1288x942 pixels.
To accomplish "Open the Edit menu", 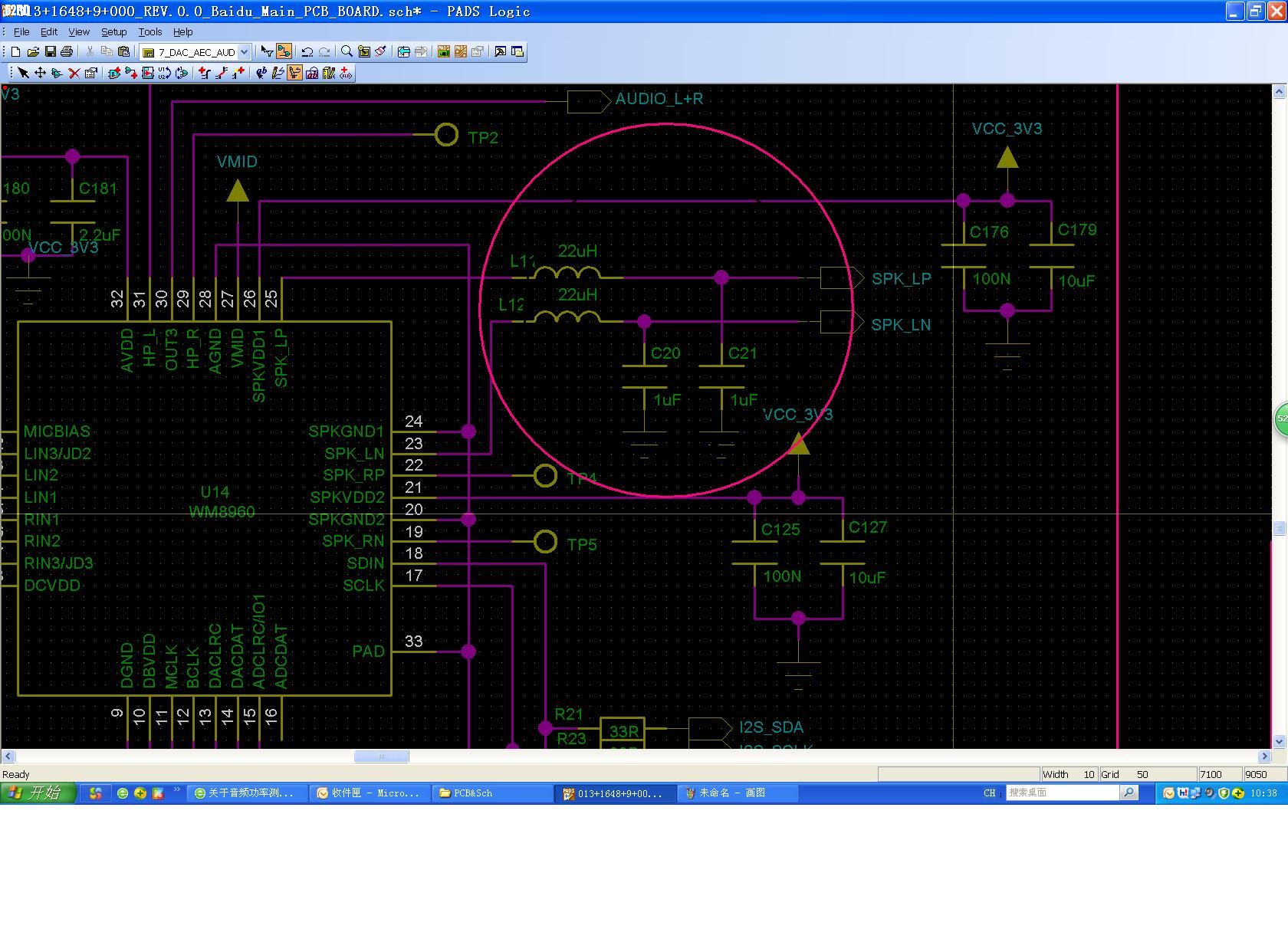I will click(x=49, y=32).
